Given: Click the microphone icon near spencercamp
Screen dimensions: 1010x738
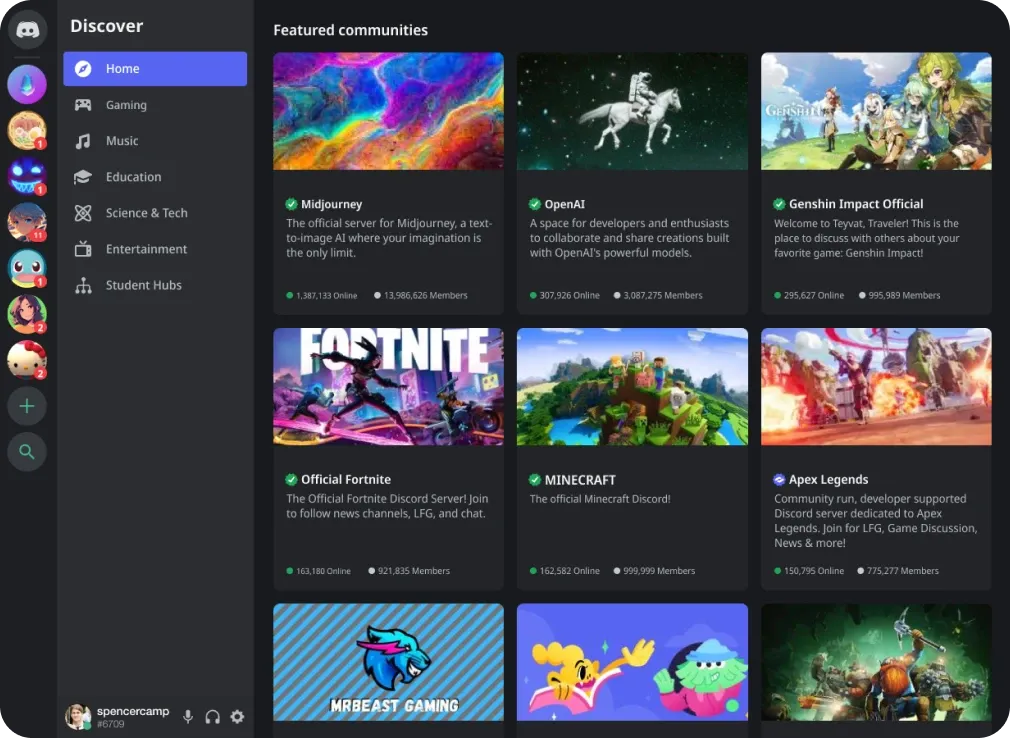Looking at the screenshot, I should pos(188,717).
